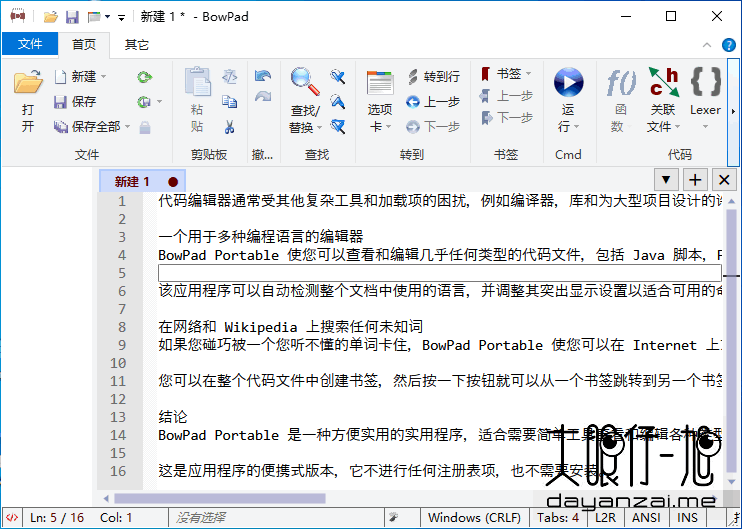Click the blue undo arrow icon
Viewport: 742px width, 529px height.
[x=263, y=76]
